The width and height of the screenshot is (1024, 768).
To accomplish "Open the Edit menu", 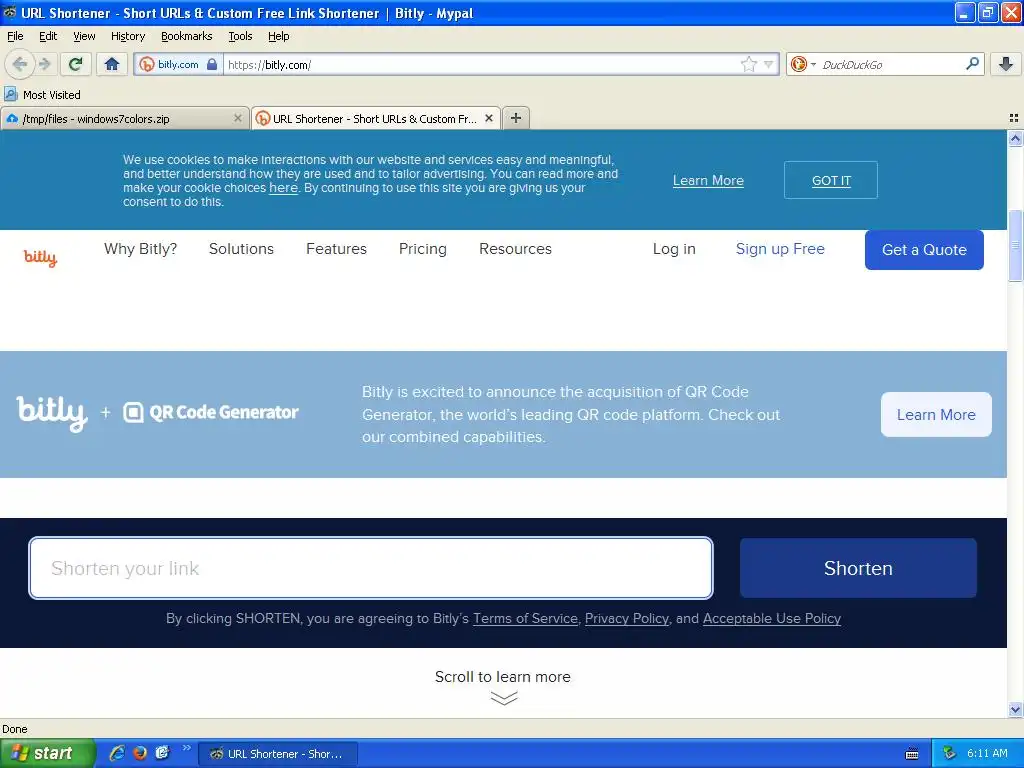I will pos(48,36).
